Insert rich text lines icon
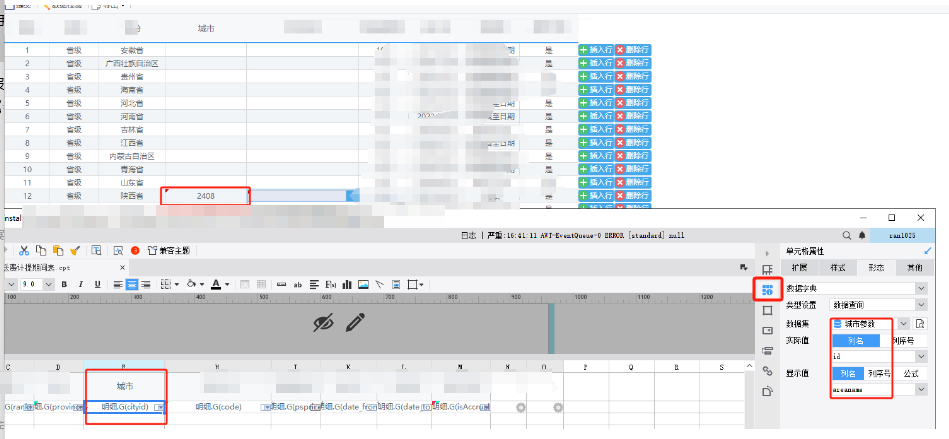 pyautogui.click(x=314, y=284)
